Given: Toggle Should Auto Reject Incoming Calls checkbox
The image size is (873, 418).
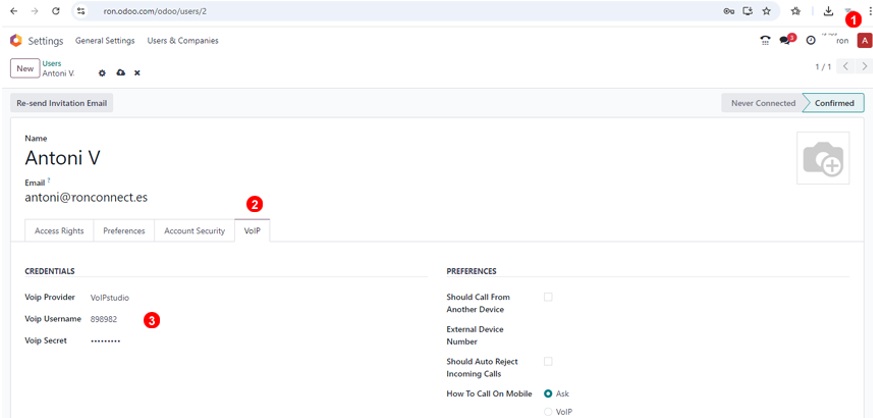Looking at the screenshot, I should pyautogui.click(x=548, y=361).
